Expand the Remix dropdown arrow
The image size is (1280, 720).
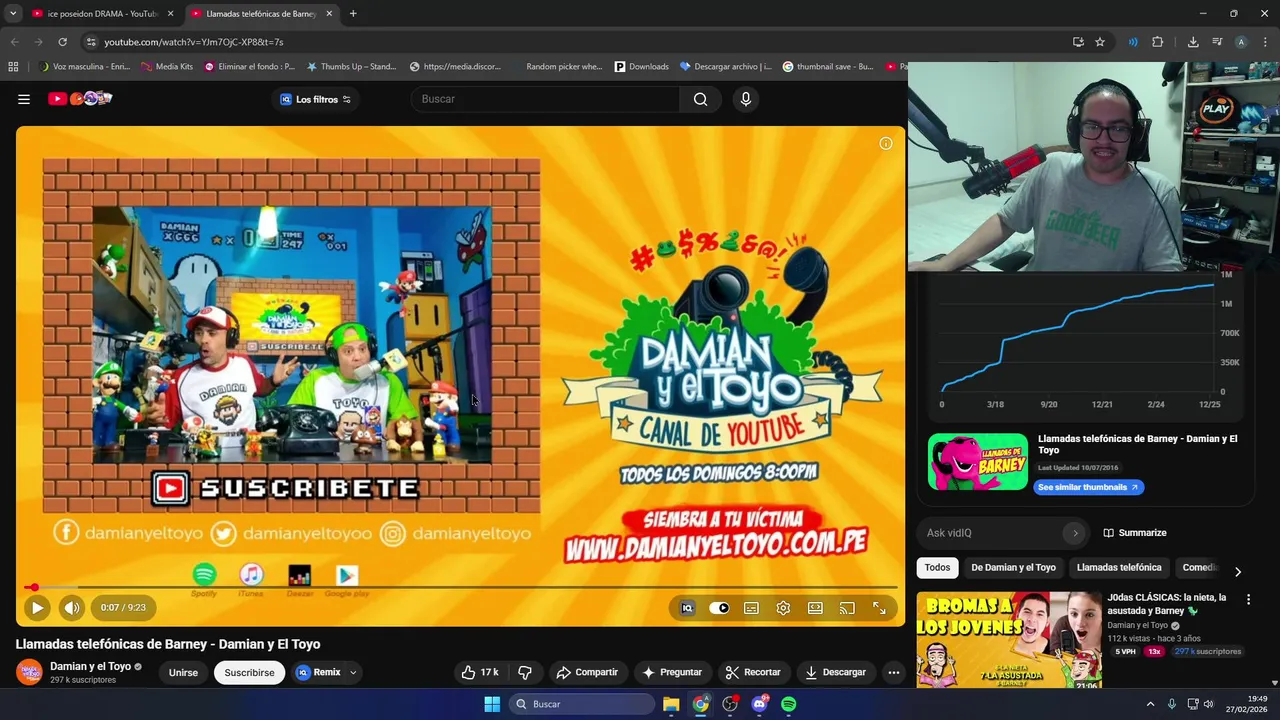[x=353, y=672]
